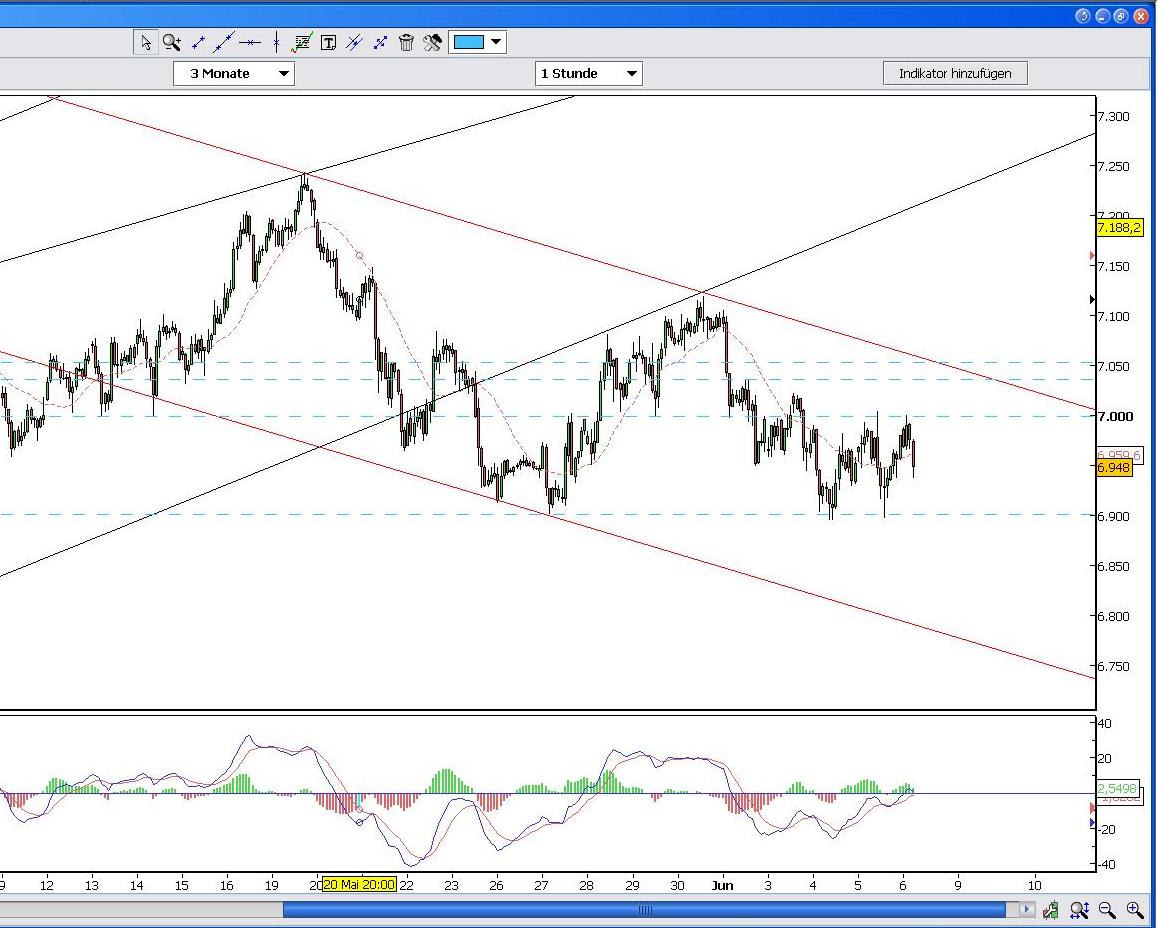Click the yellow 7.188,2 price label
Viewport: 1158px width, 928px height.
pyautogui.click(x=1120, y=227)
